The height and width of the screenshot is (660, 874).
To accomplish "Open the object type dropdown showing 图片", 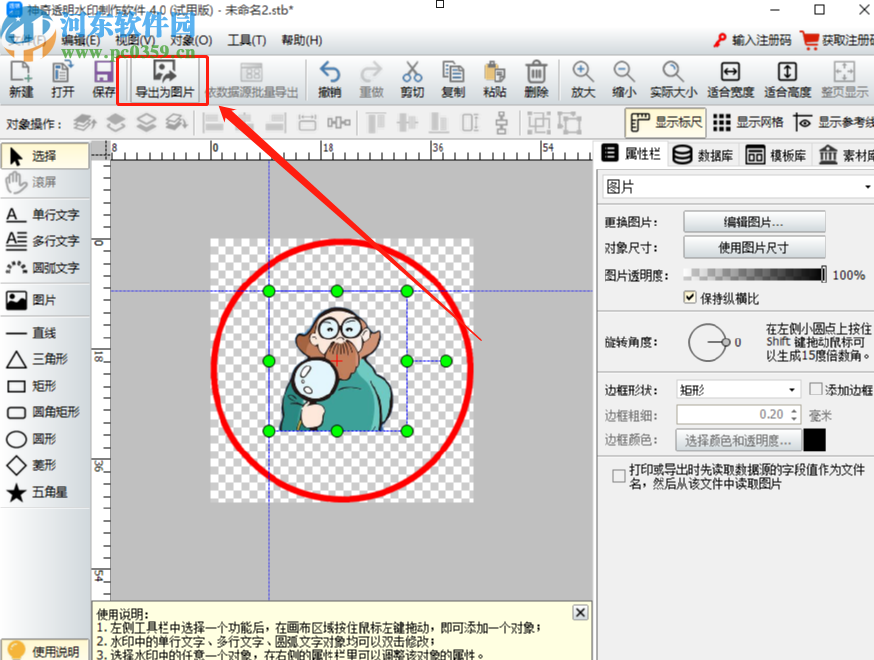I will [x=866, y=186].
